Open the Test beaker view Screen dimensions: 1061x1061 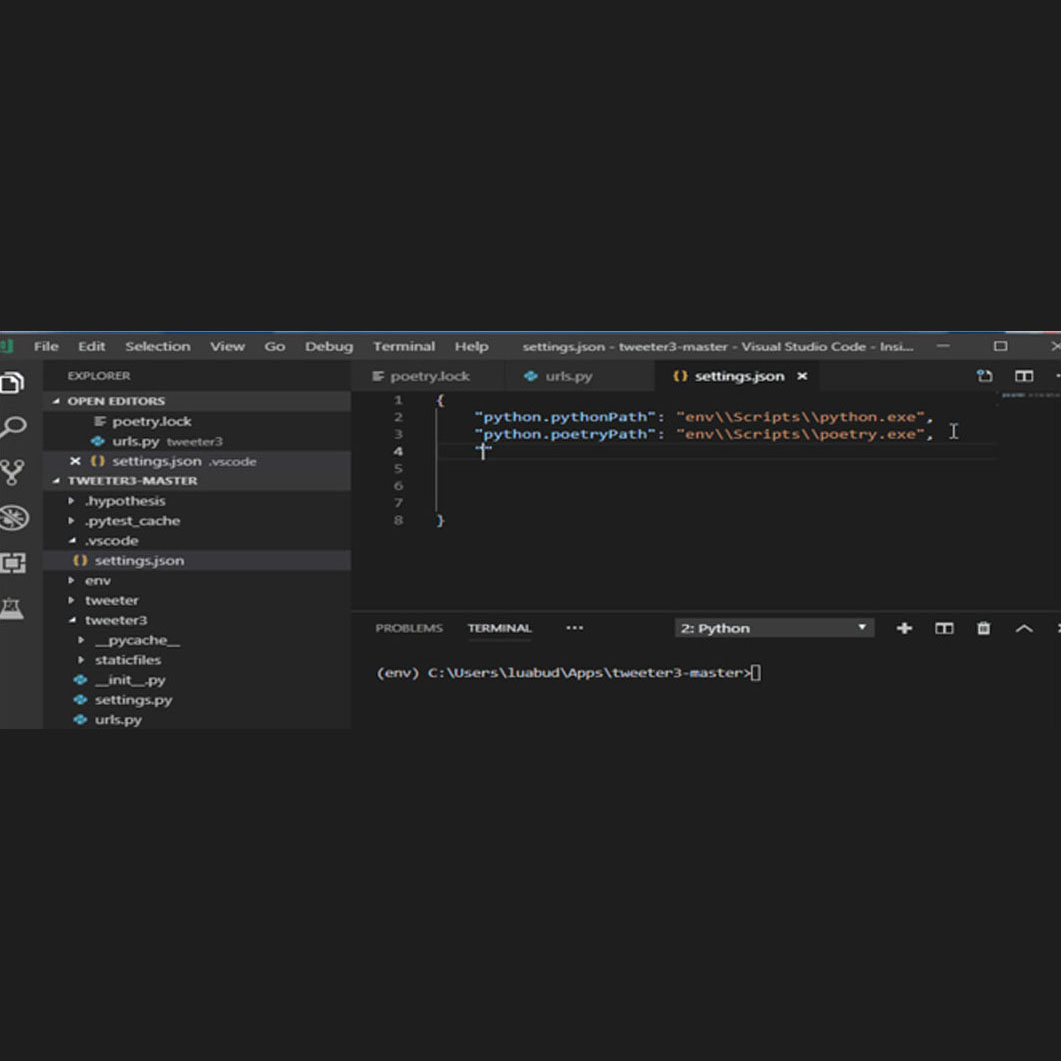13,608
